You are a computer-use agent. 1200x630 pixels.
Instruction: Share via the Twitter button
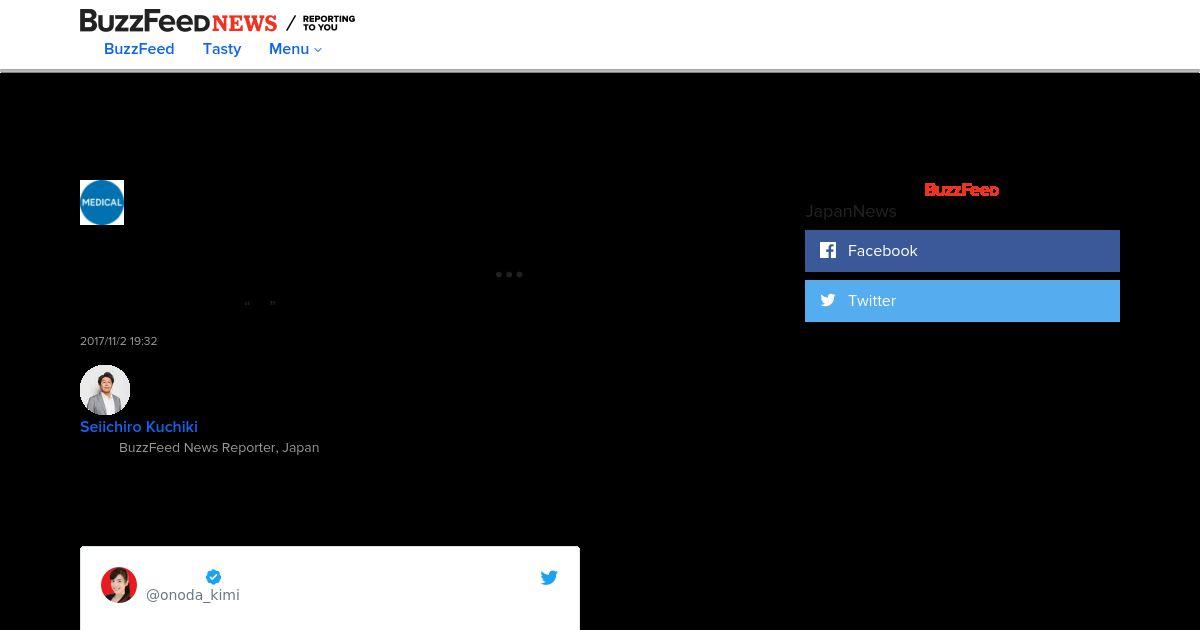tap(962, 301)
